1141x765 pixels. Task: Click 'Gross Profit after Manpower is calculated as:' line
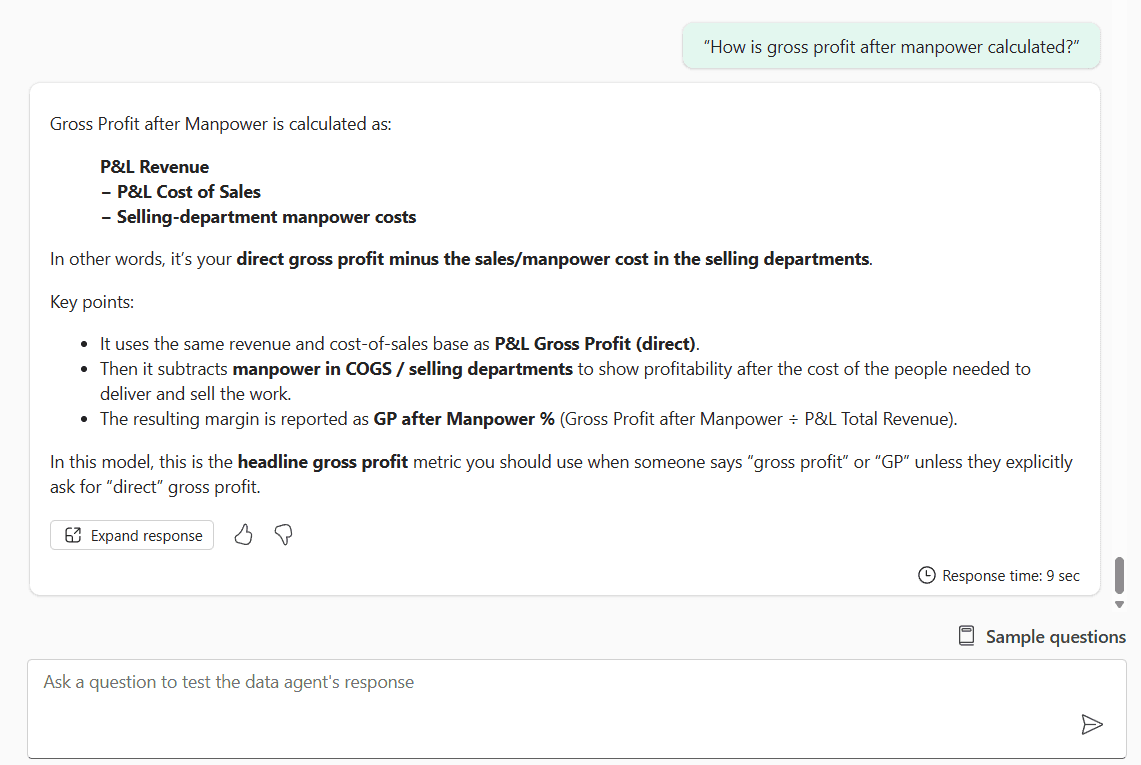220,124
